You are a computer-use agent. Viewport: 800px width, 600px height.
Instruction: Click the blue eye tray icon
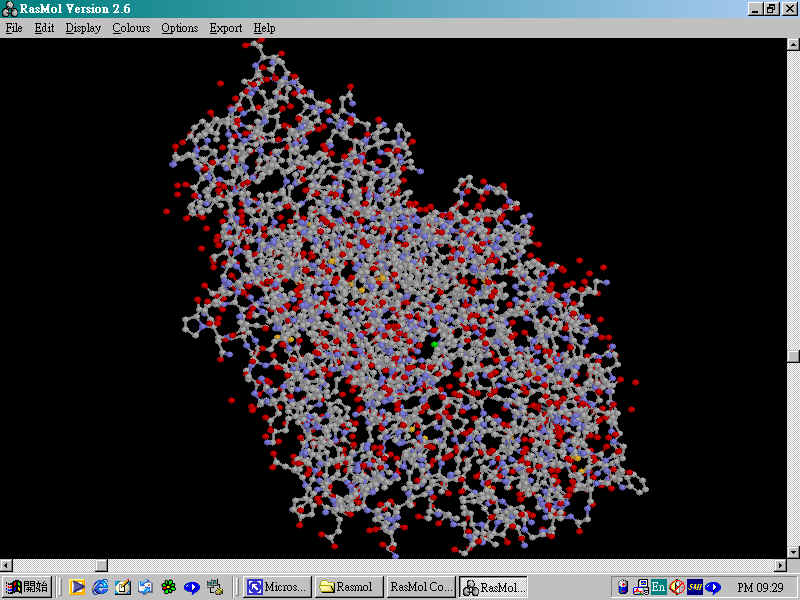712,587
